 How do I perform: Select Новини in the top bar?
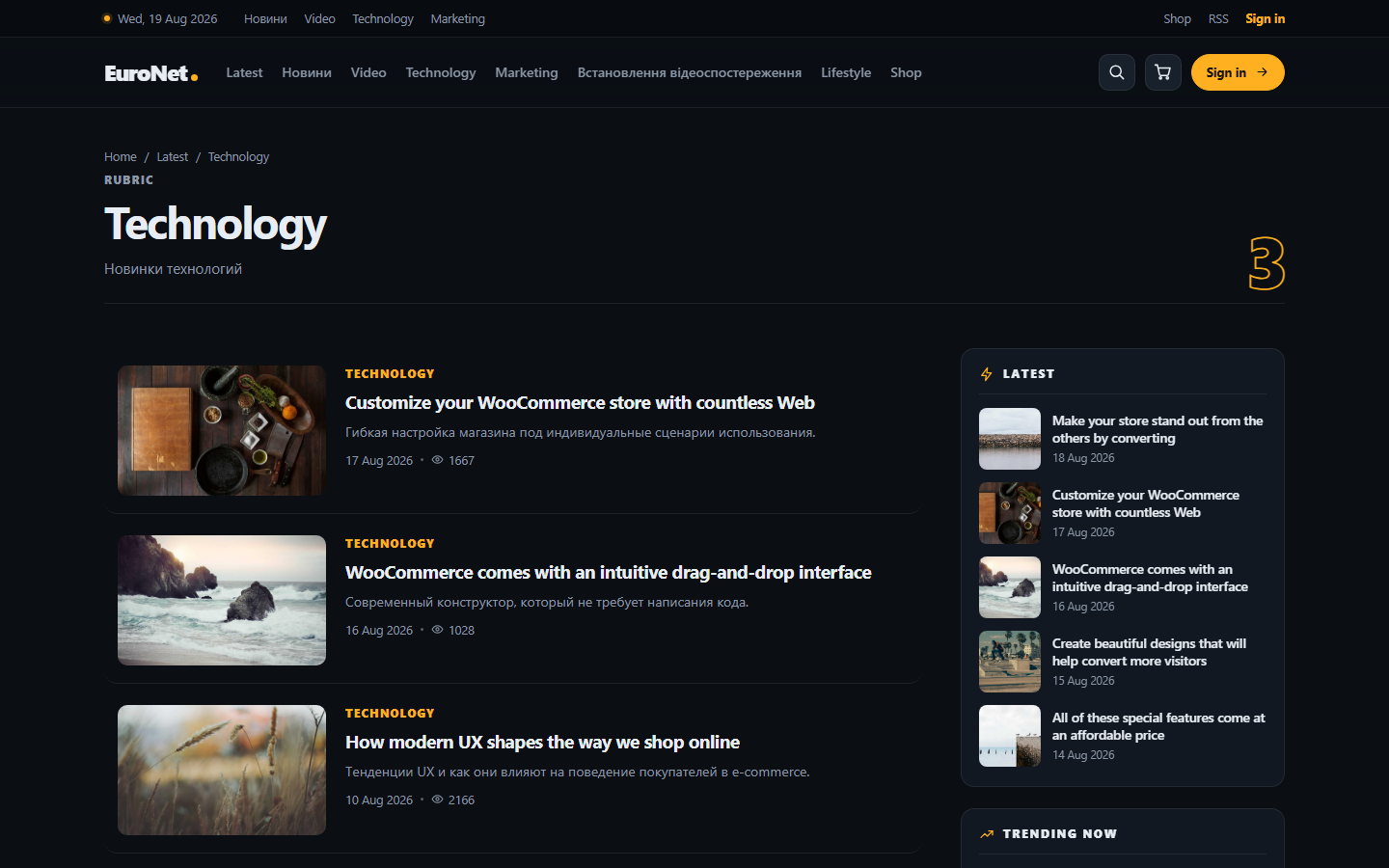point(265,18)
